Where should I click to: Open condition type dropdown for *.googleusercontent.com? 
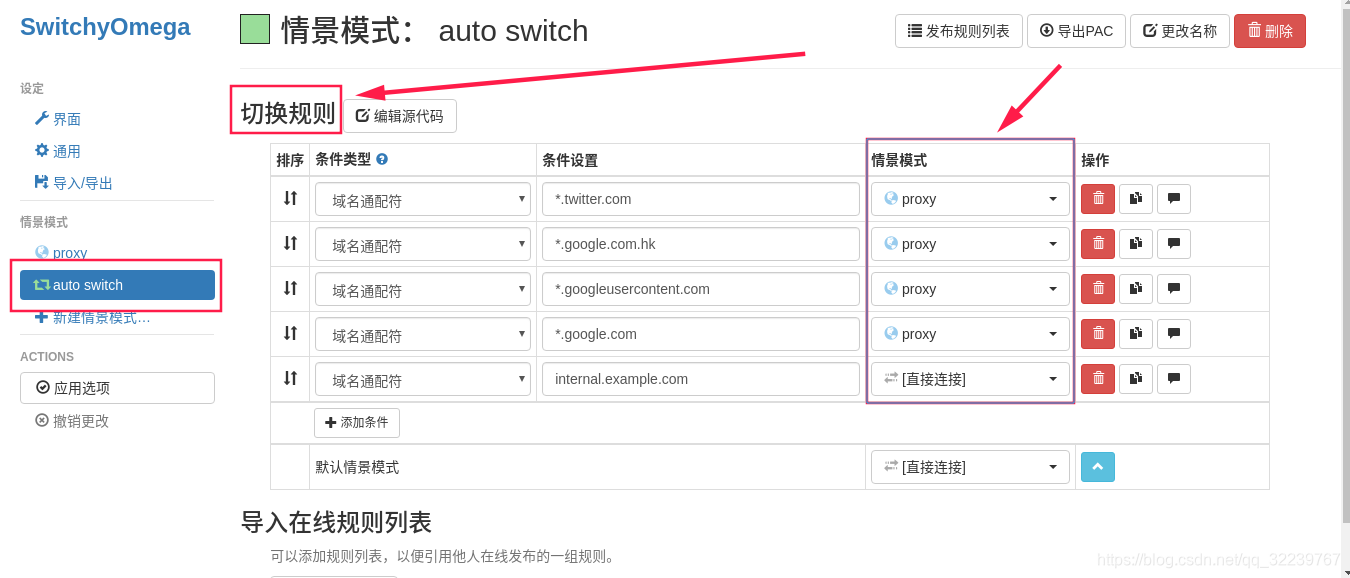tap(423, 289)
